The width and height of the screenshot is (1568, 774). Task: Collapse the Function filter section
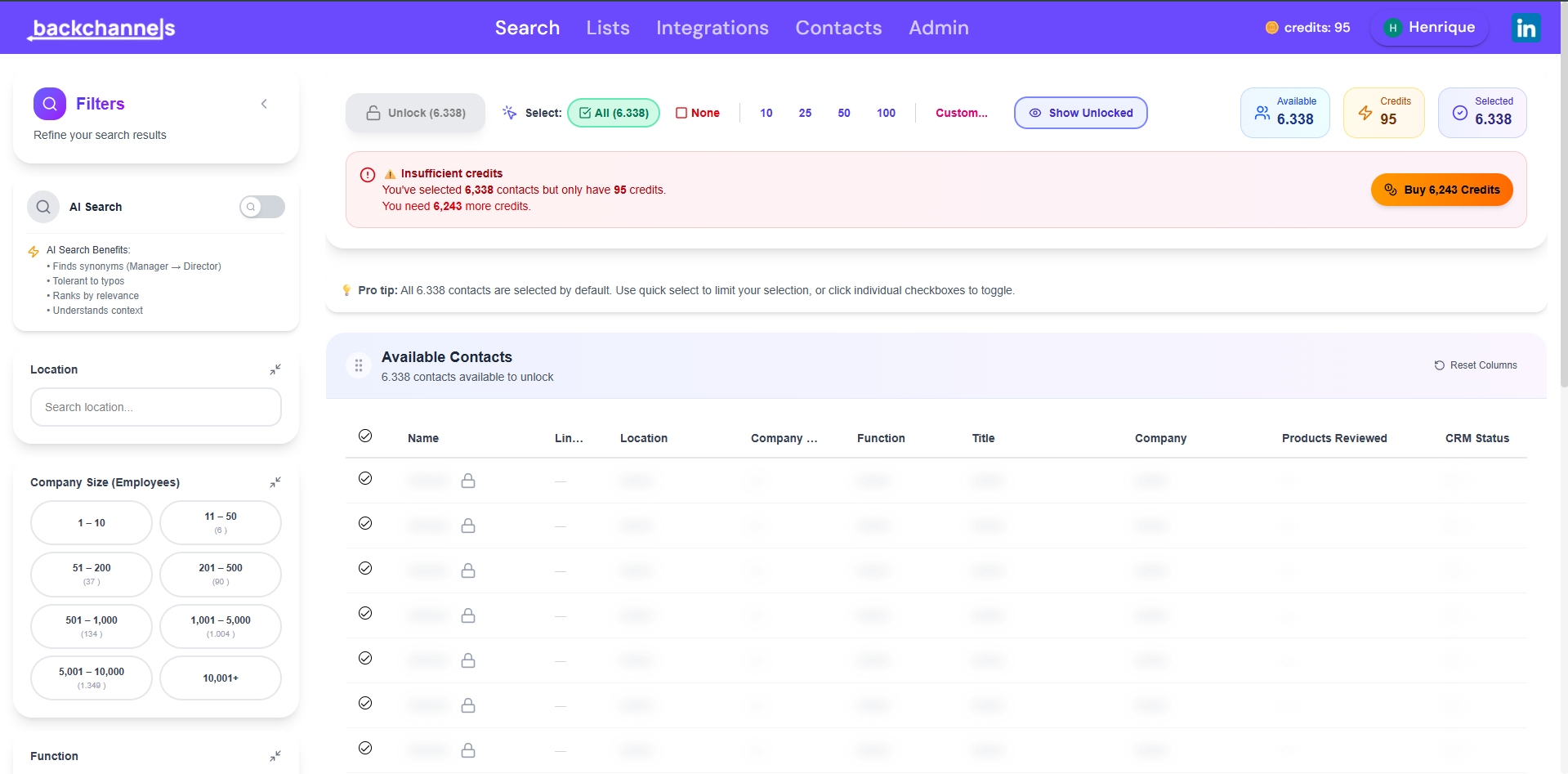(x=275, y=756)
